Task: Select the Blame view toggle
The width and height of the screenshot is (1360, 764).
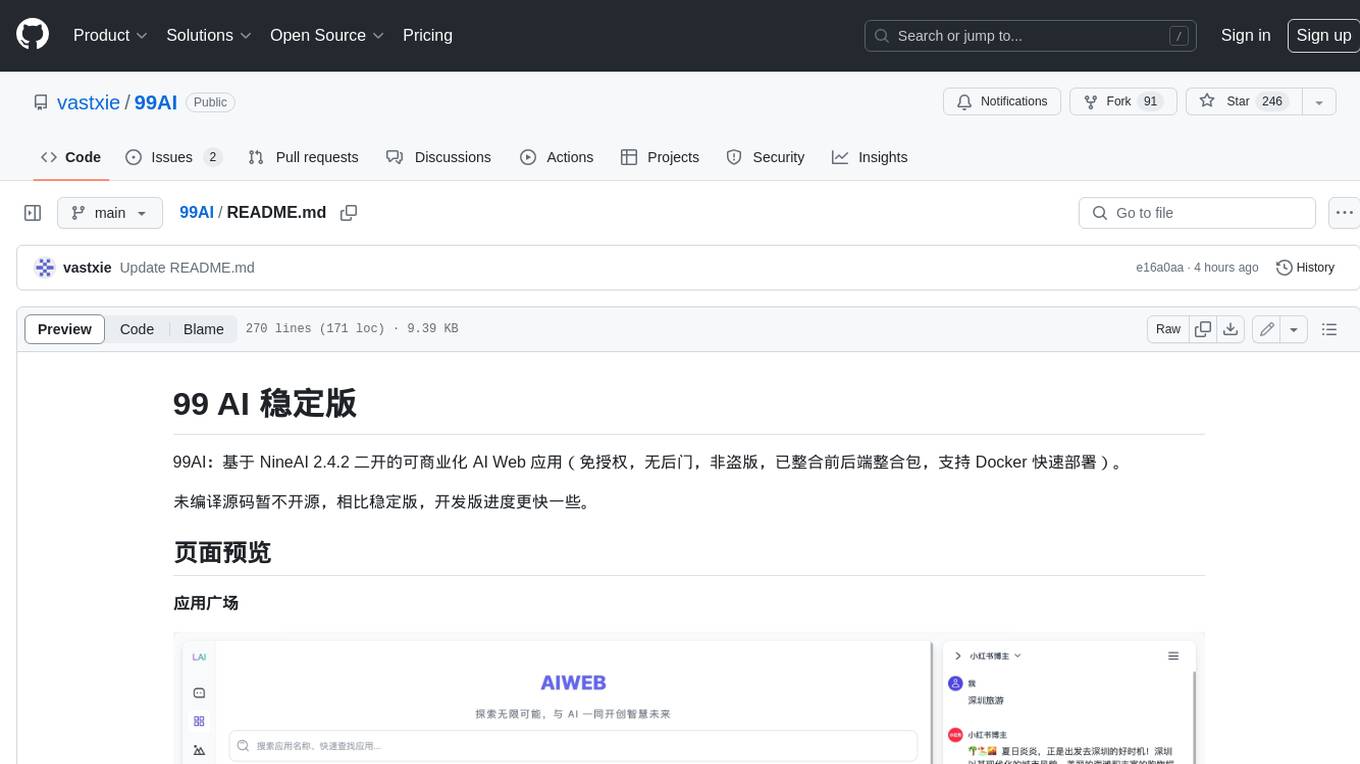Action: (x=203, y=329)
